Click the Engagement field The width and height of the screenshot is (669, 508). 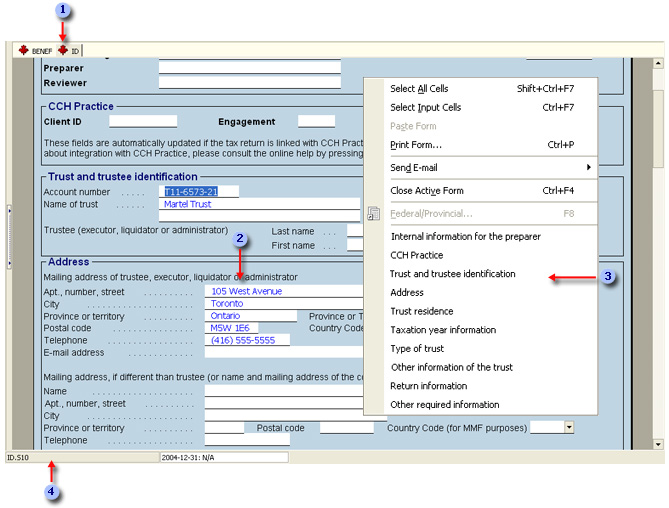[x=316, y=122]
